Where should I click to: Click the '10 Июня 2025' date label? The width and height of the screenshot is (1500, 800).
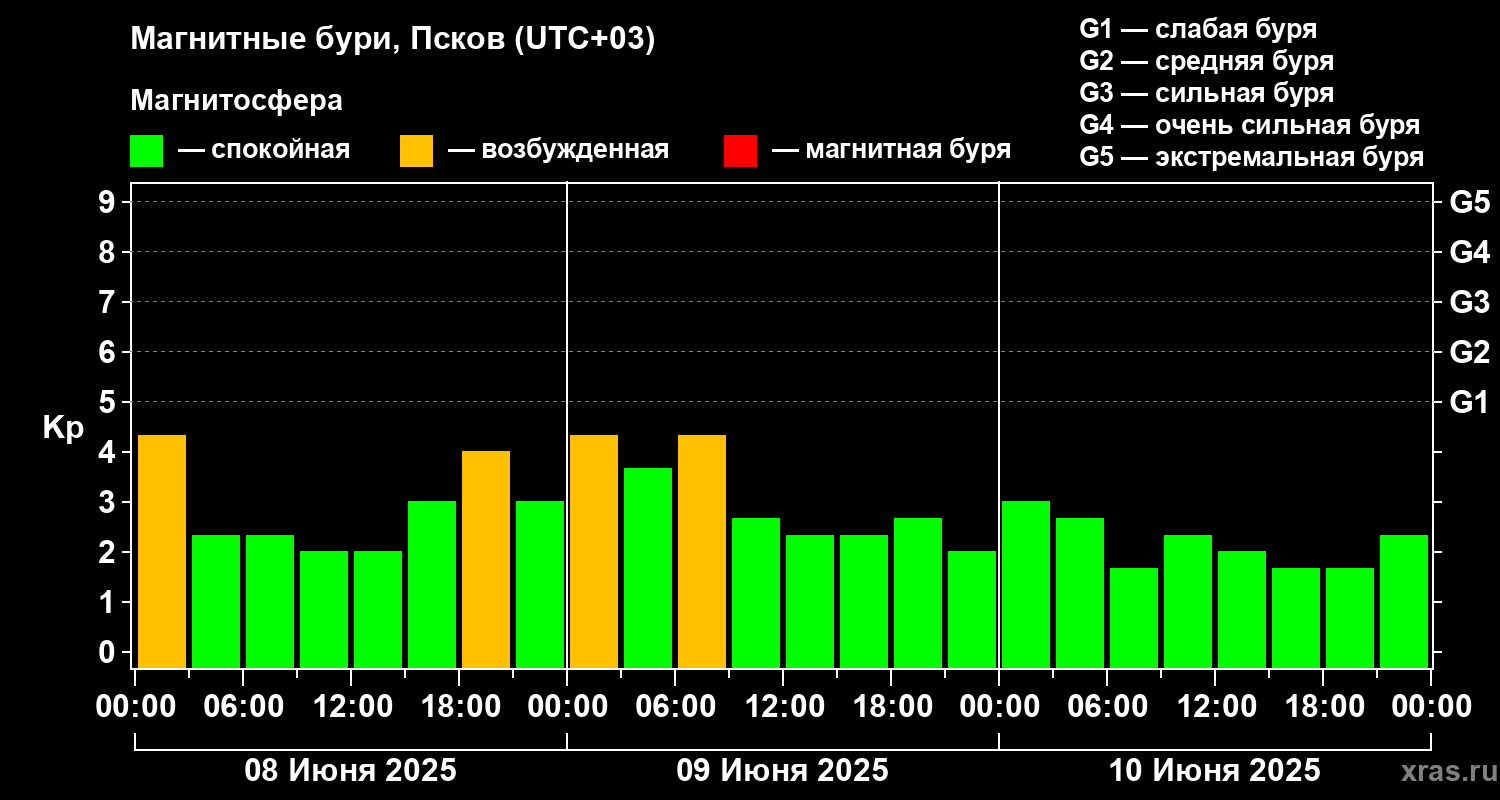tap(1215, 771)
